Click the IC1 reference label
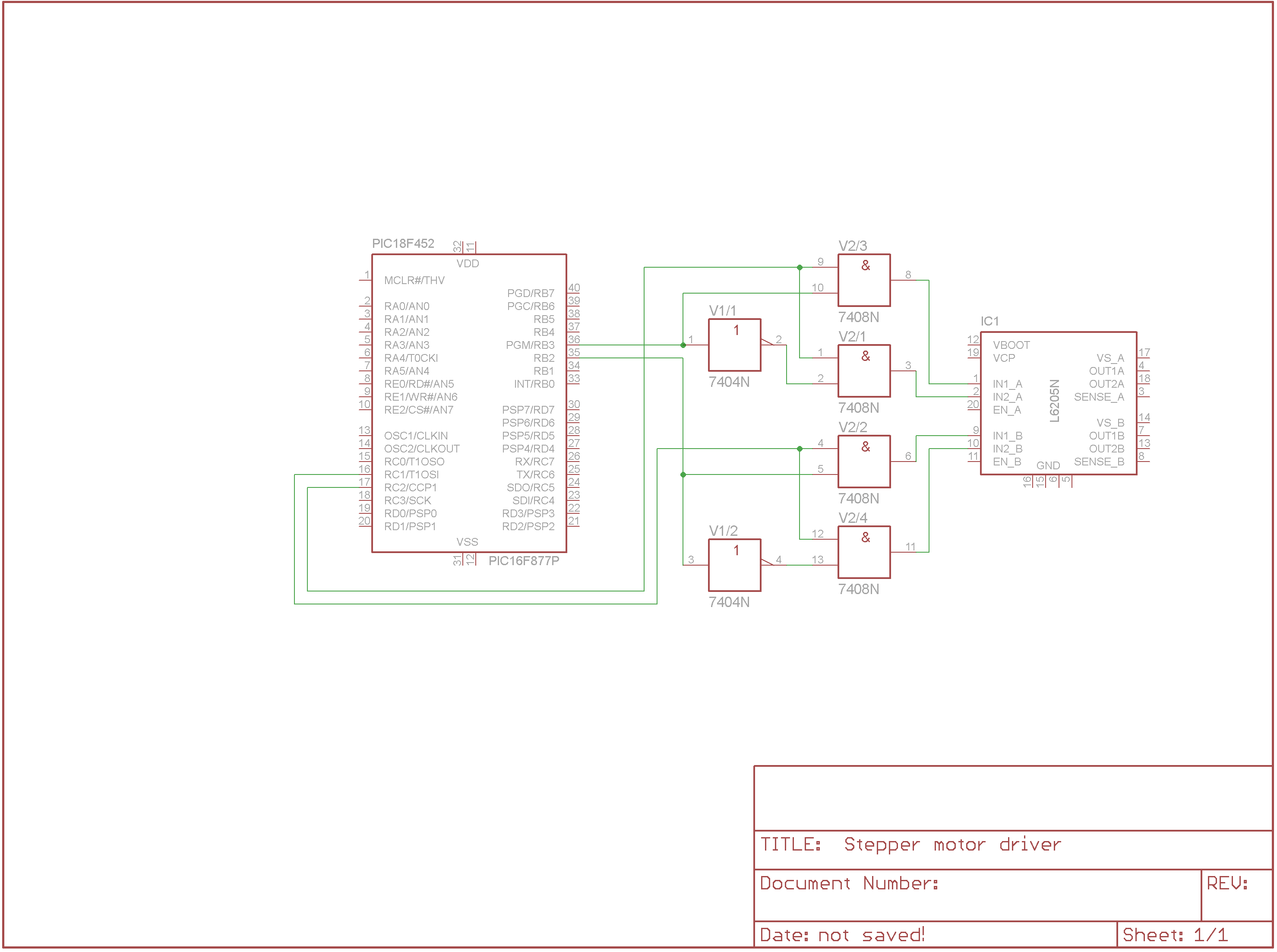The height and width of the screenshot is (952, 1277). click(990, 322)
